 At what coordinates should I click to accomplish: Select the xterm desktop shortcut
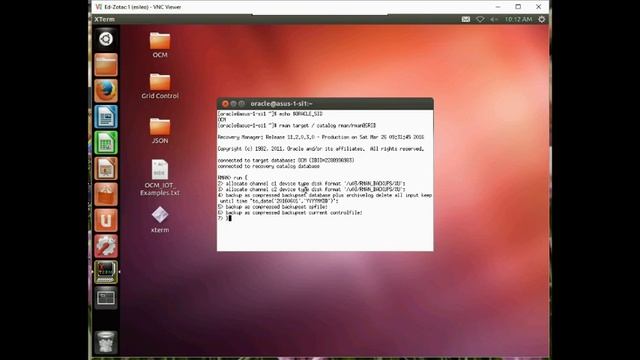(160, 220)
